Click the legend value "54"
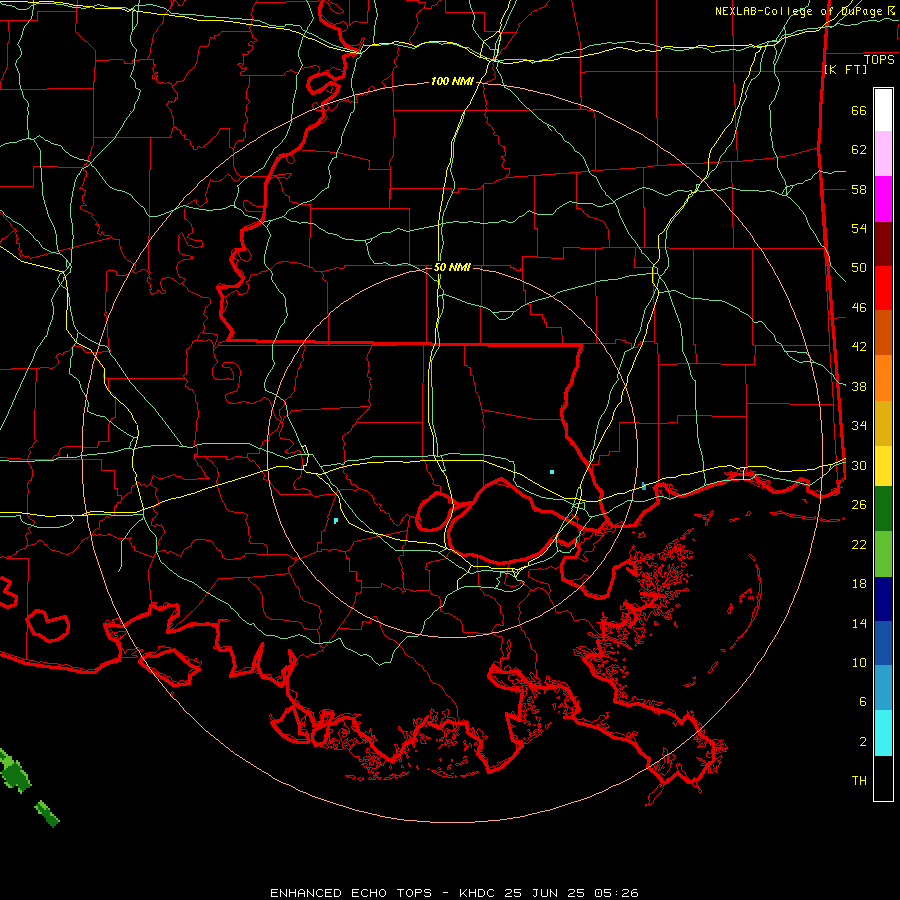 (x=859, y=228)
